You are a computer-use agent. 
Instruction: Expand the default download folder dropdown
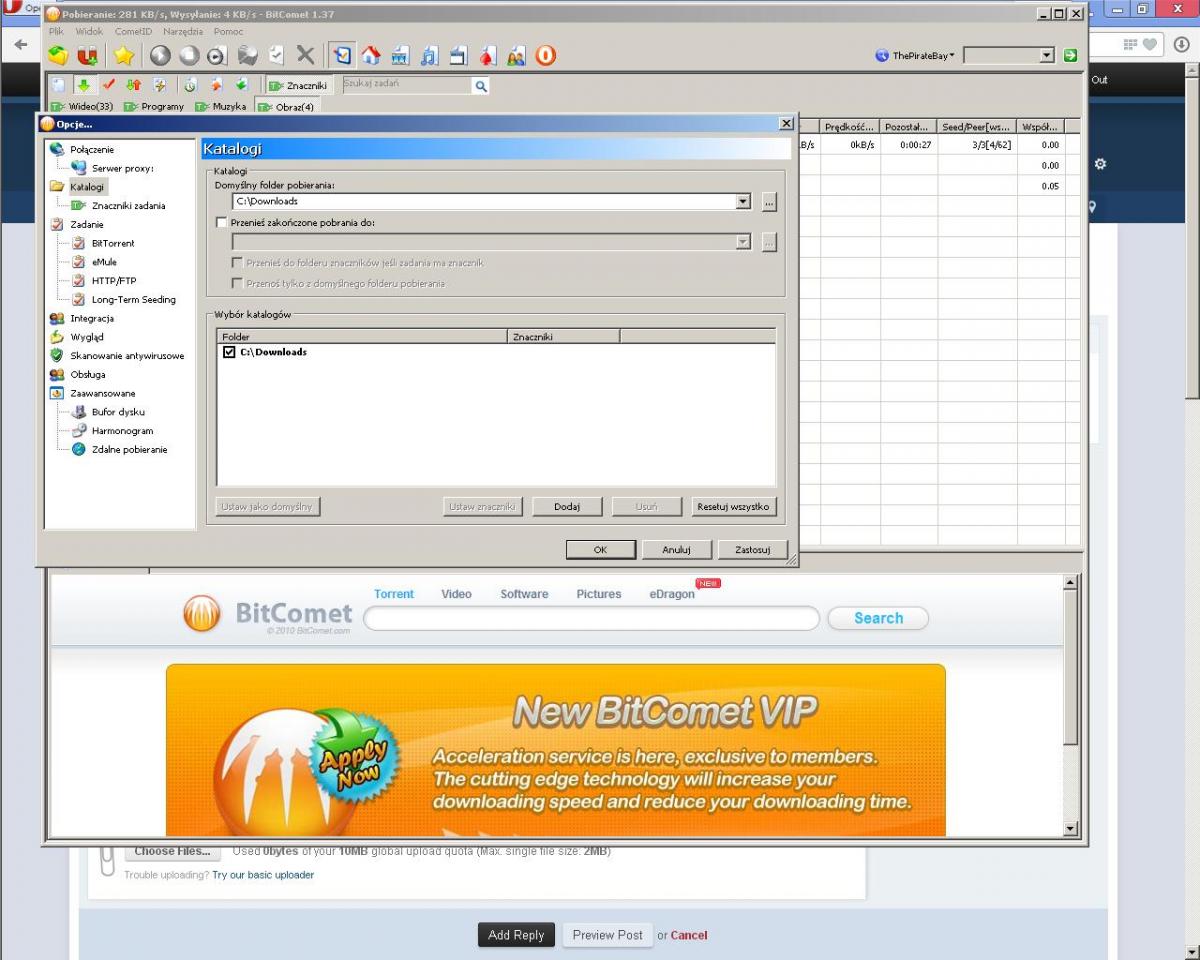click(x=742, y=202)
